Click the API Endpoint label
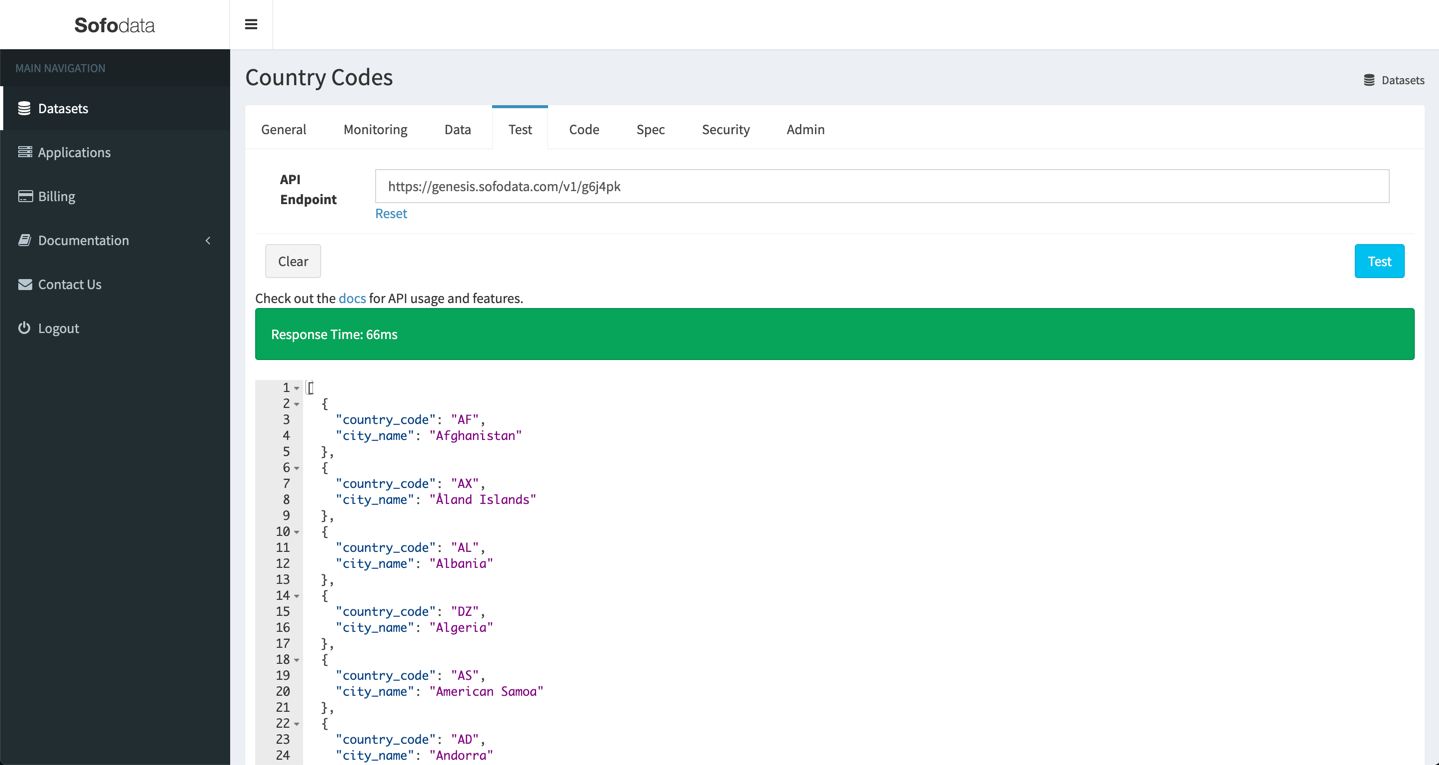 coord(308,189)
